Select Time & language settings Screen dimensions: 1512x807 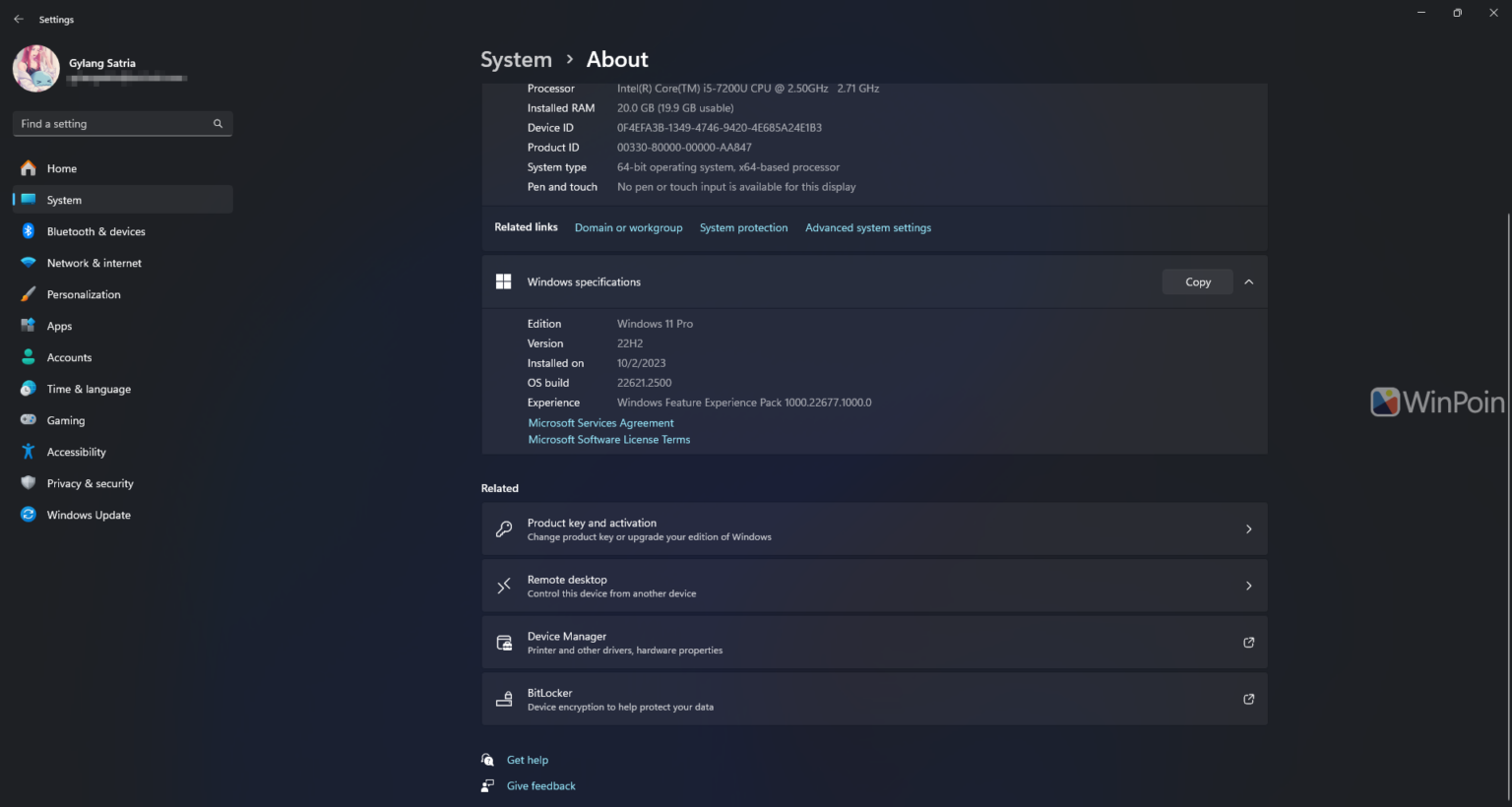coord(89,389)
